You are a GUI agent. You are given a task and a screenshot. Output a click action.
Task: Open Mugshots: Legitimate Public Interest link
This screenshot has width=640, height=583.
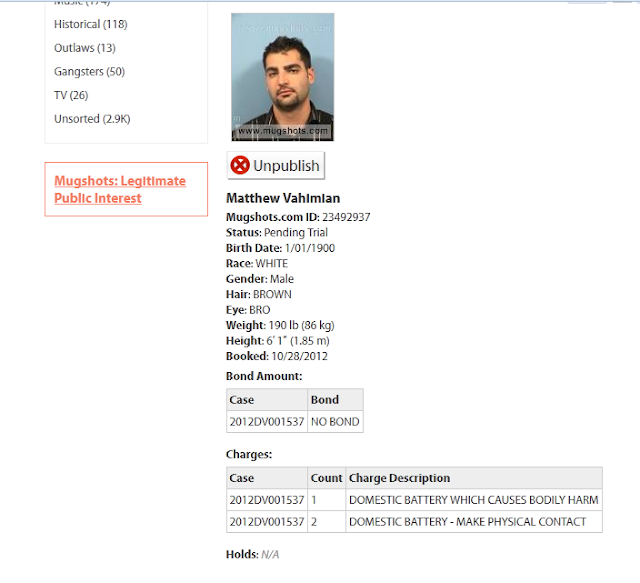point(120,189)
